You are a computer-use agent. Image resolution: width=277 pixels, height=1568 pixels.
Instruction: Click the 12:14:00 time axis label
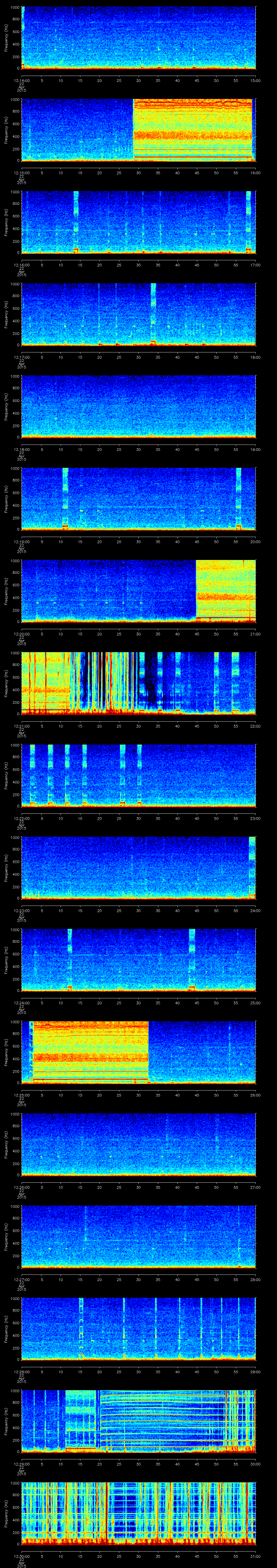click(22, 80)
